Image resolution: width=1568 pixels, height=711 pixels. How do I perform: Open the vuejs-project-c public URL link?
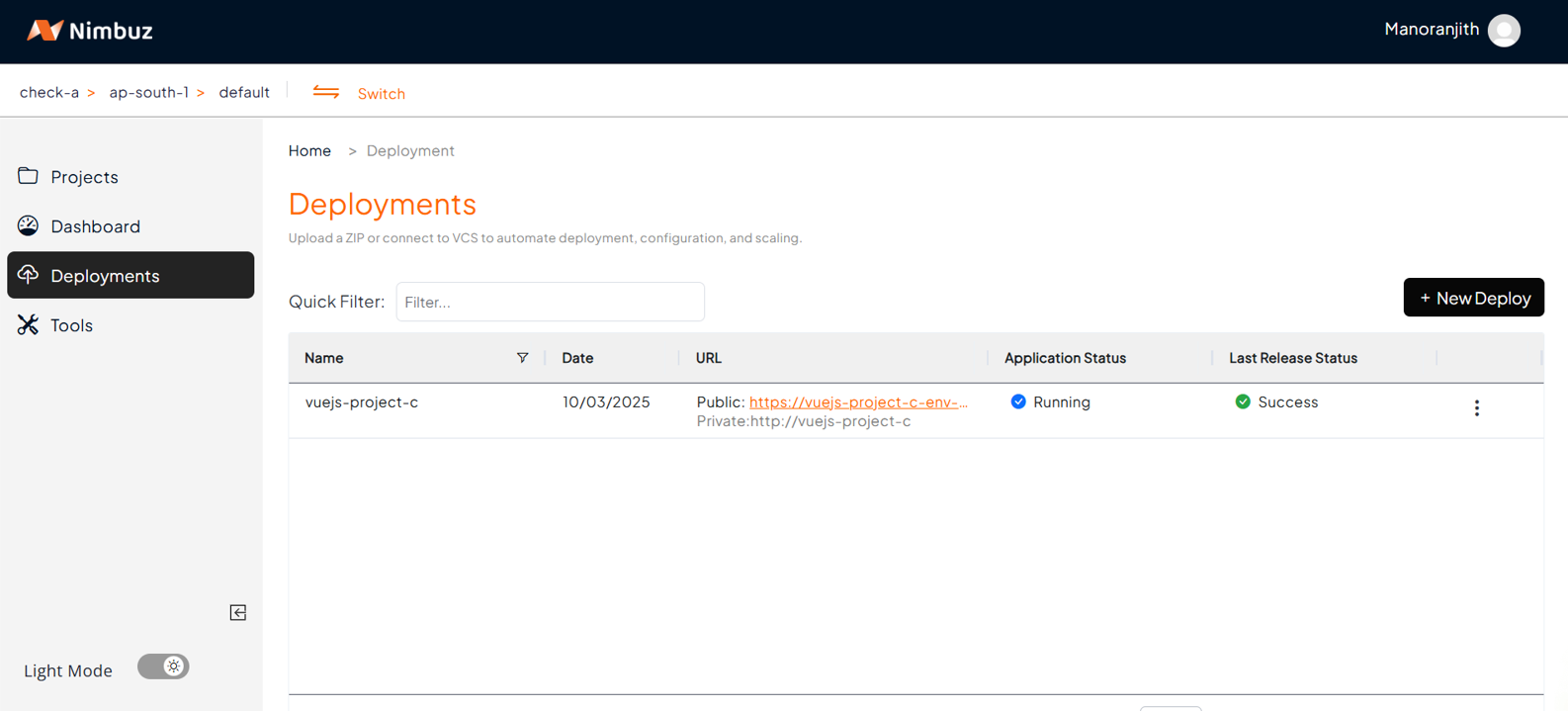pyautogui.click(x=857, y=401)
